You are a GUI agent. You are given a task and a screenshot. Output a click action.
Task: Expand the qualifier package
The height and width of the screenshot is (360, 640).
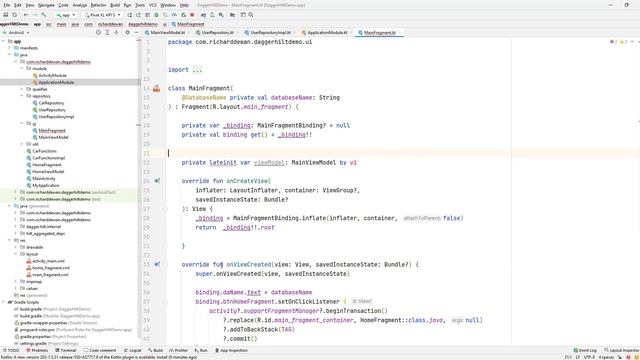click(x=22, y=89)
